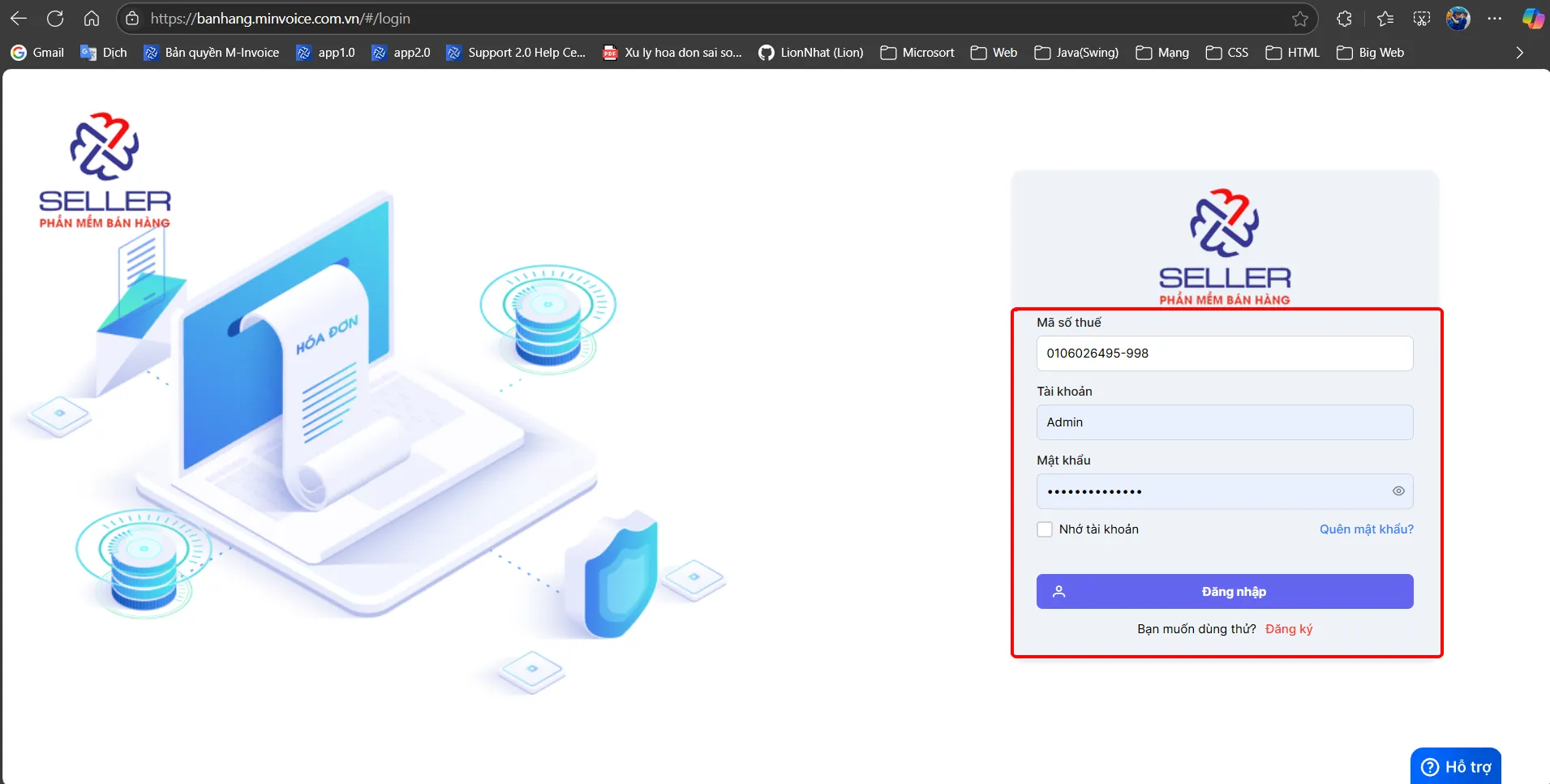
Task: Open the browser extensions menu
Action: point(1344,19)
